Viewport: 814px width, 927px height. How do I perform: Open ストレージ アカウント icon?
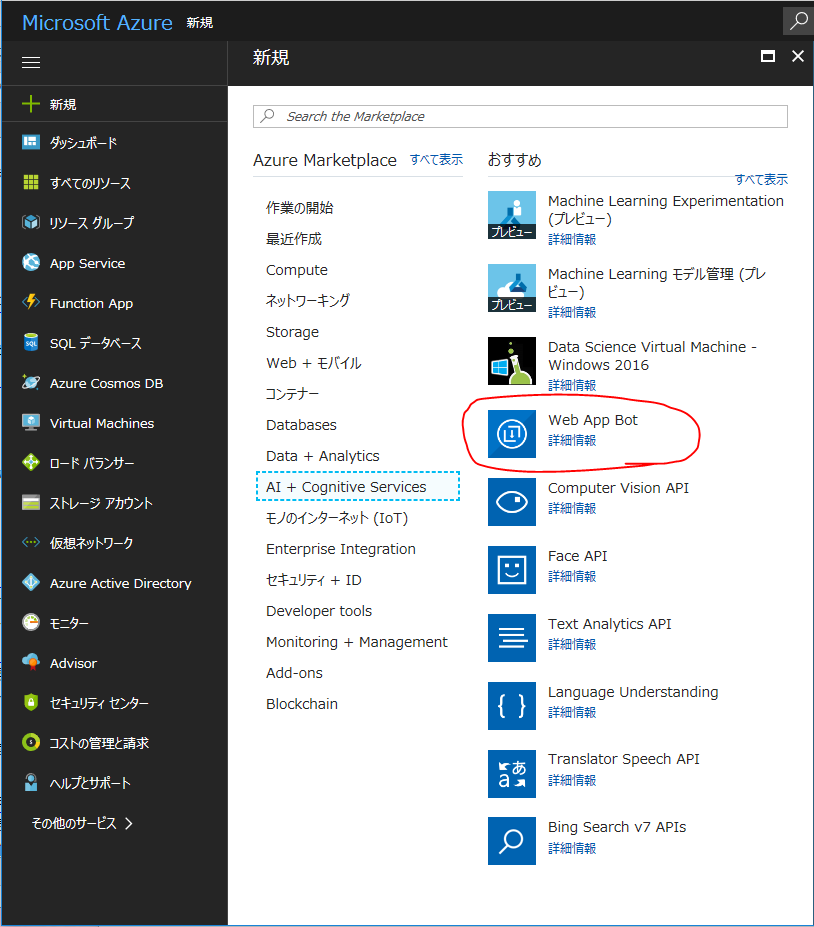(31, 503)
